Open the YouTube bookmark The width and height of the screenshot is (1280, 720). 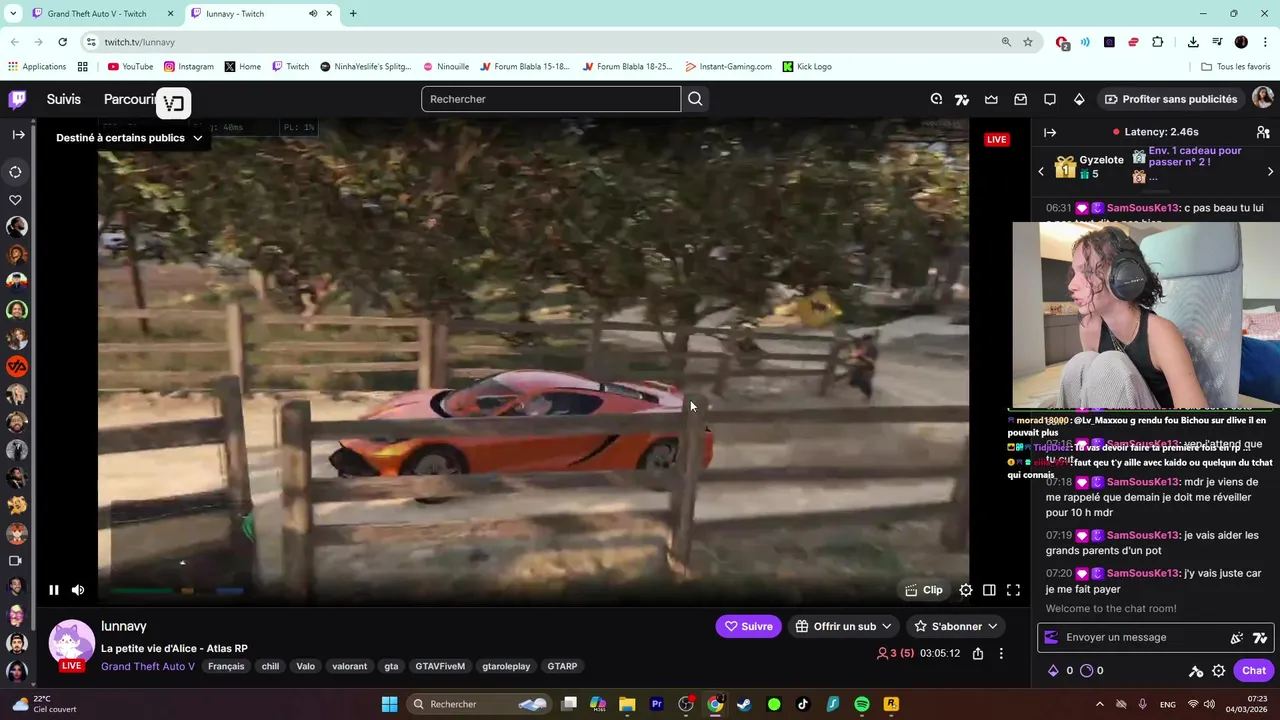tap(130, 67)
